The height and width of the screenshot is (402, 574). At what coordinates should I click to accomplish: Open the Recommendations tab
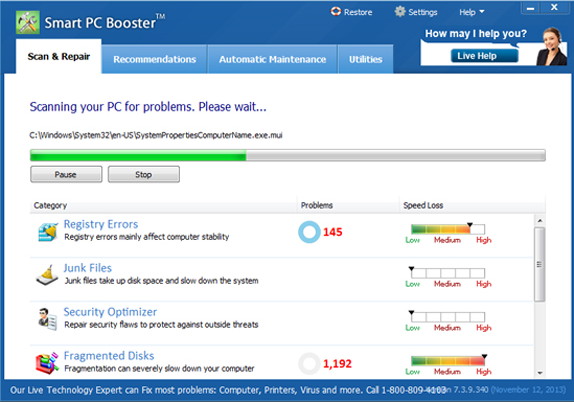(154, 59)
